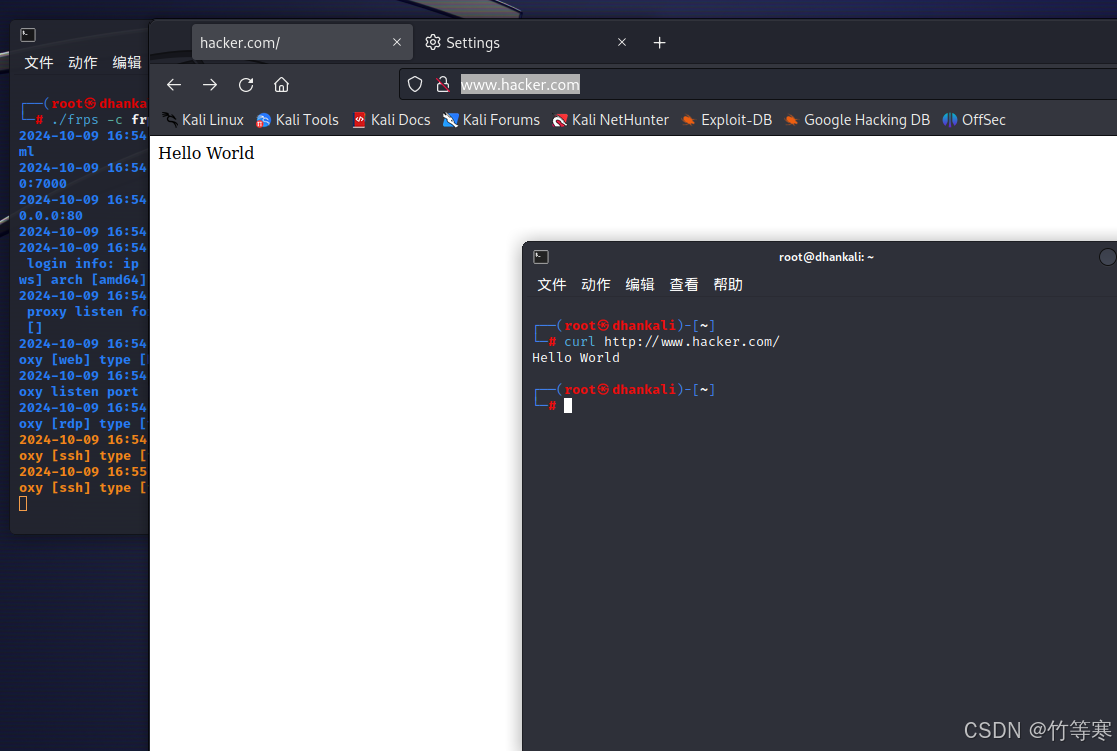Open 文件 menu in the frps terminal

(38, 63)
